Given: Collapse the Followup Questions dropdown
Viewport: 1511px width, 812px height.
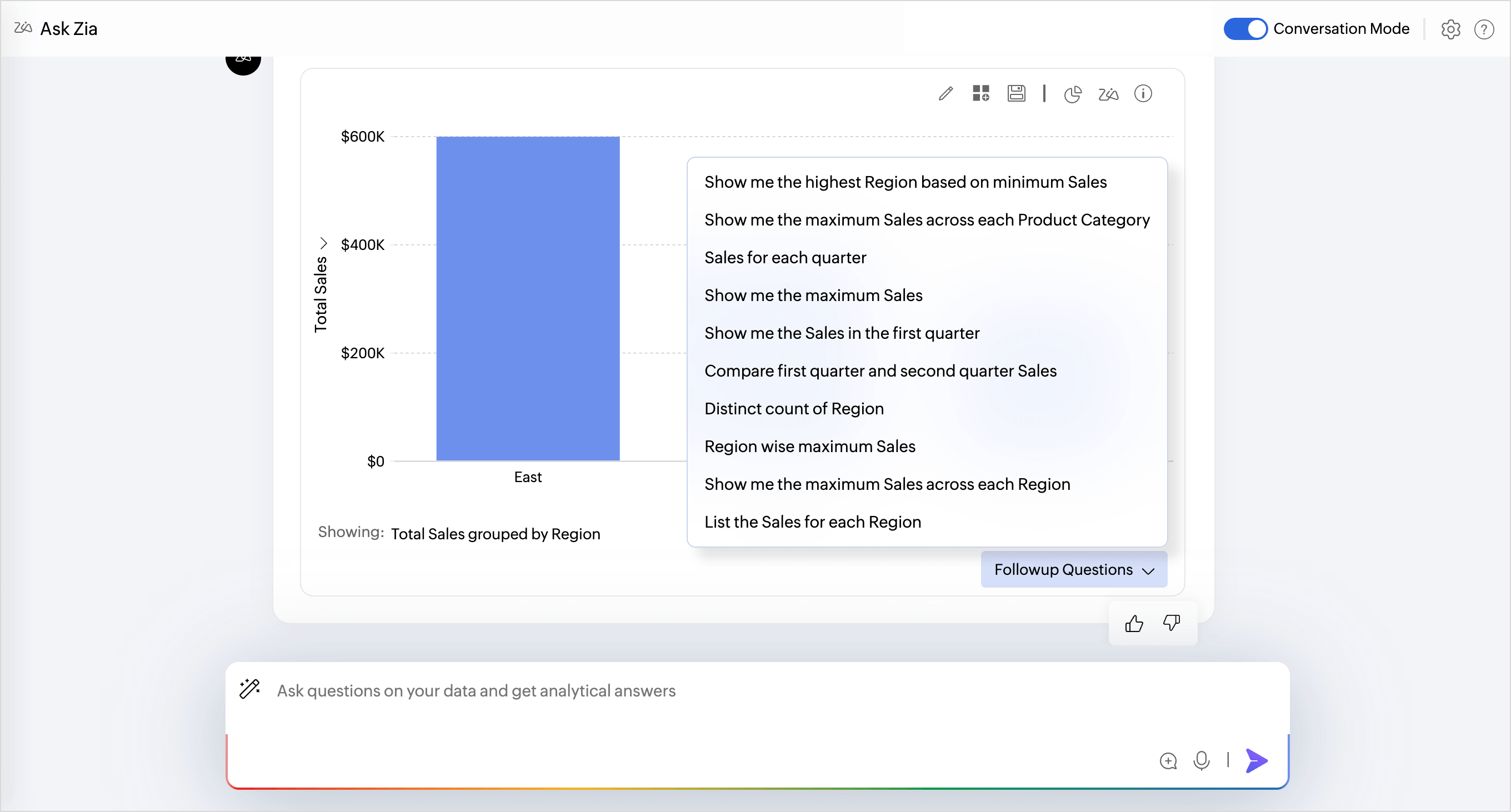Looking at the screenshot, I should point(1073,569).
